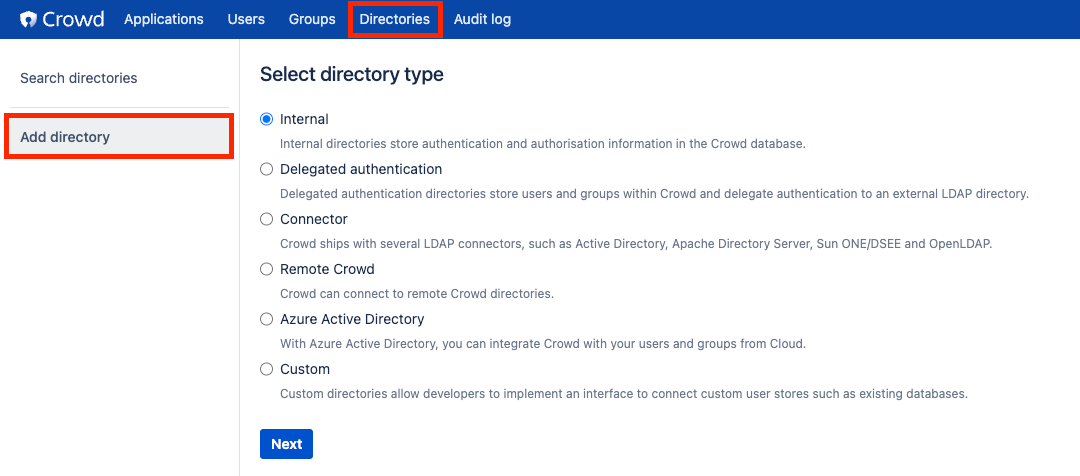
Task: Open the Audit log page
Action: 482,19
